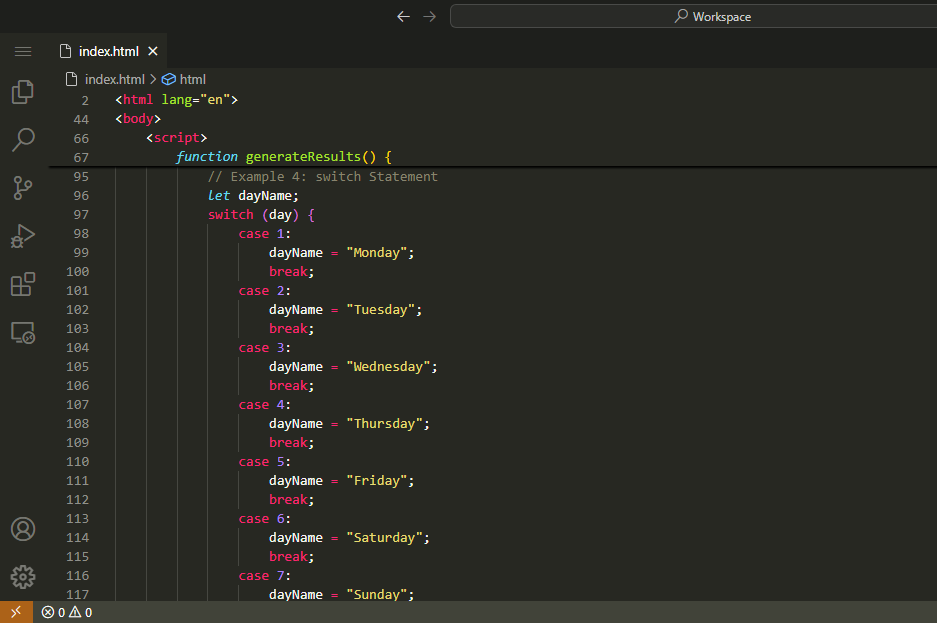Show errors and warnings problems panel
The image size is (937, 623).
[x=67, y=612]
